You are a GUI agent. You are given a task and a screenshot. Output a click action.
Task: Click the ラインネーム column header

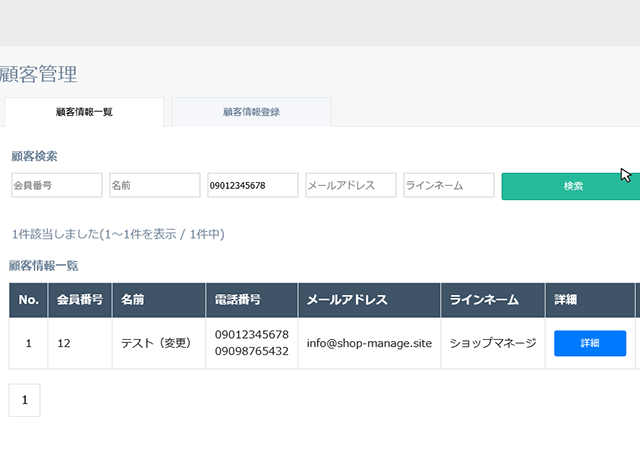493,300
